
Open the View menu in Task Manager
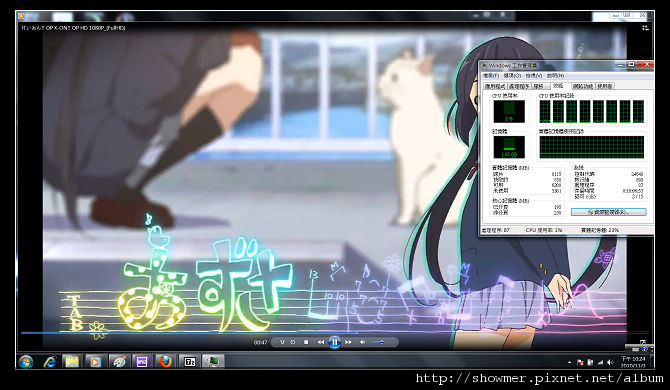[533, 76]
